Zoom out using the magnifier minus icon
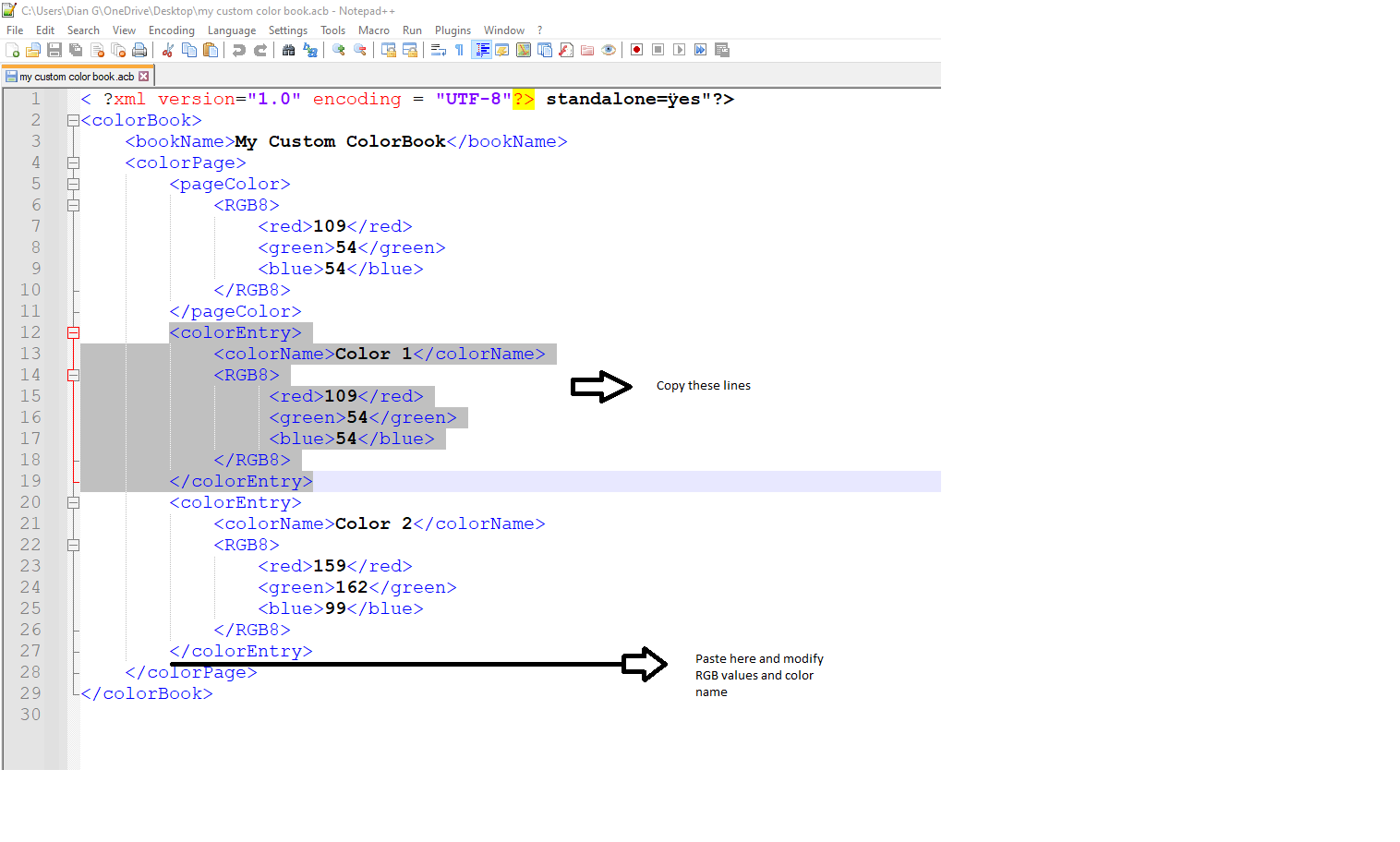This screenshot has height=842, width=1400. 360,50
